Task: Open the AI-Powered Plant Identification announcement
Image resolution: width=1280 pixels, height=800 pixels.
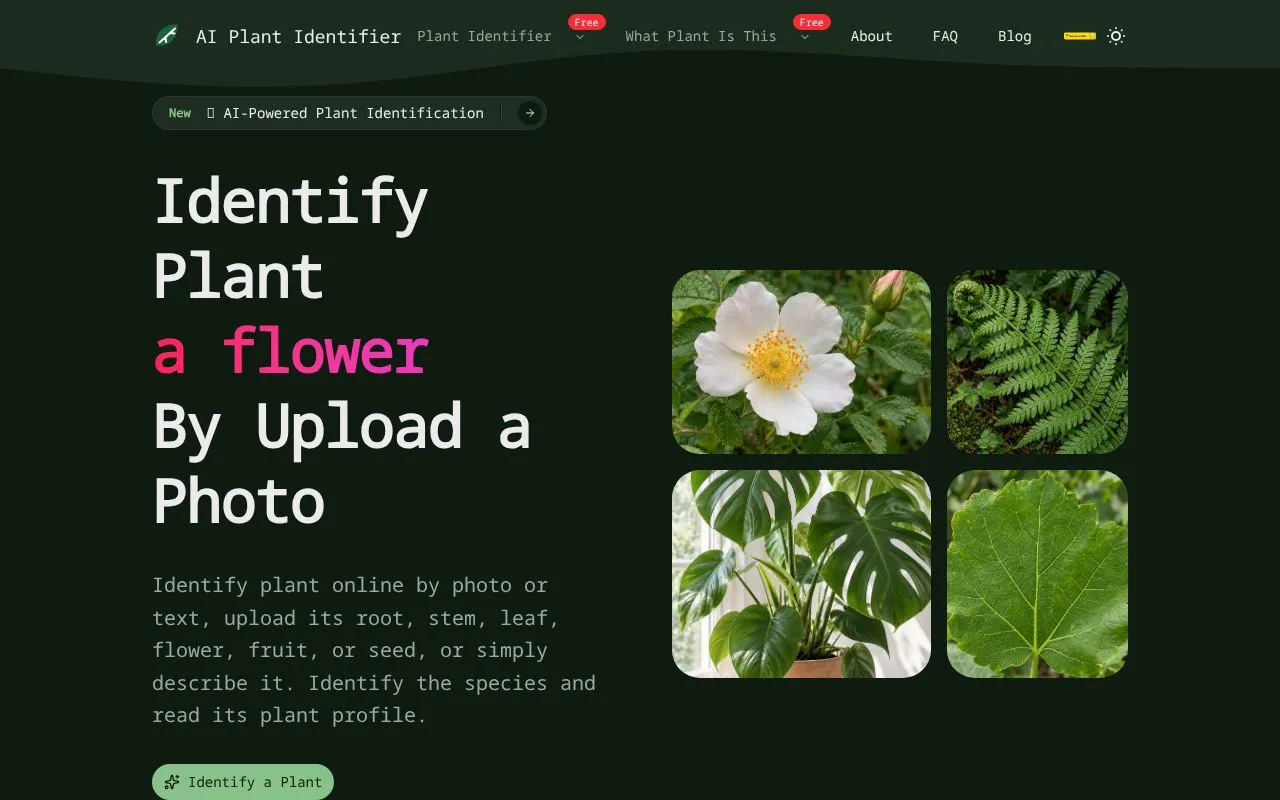Action: click(x=349, y=113)
